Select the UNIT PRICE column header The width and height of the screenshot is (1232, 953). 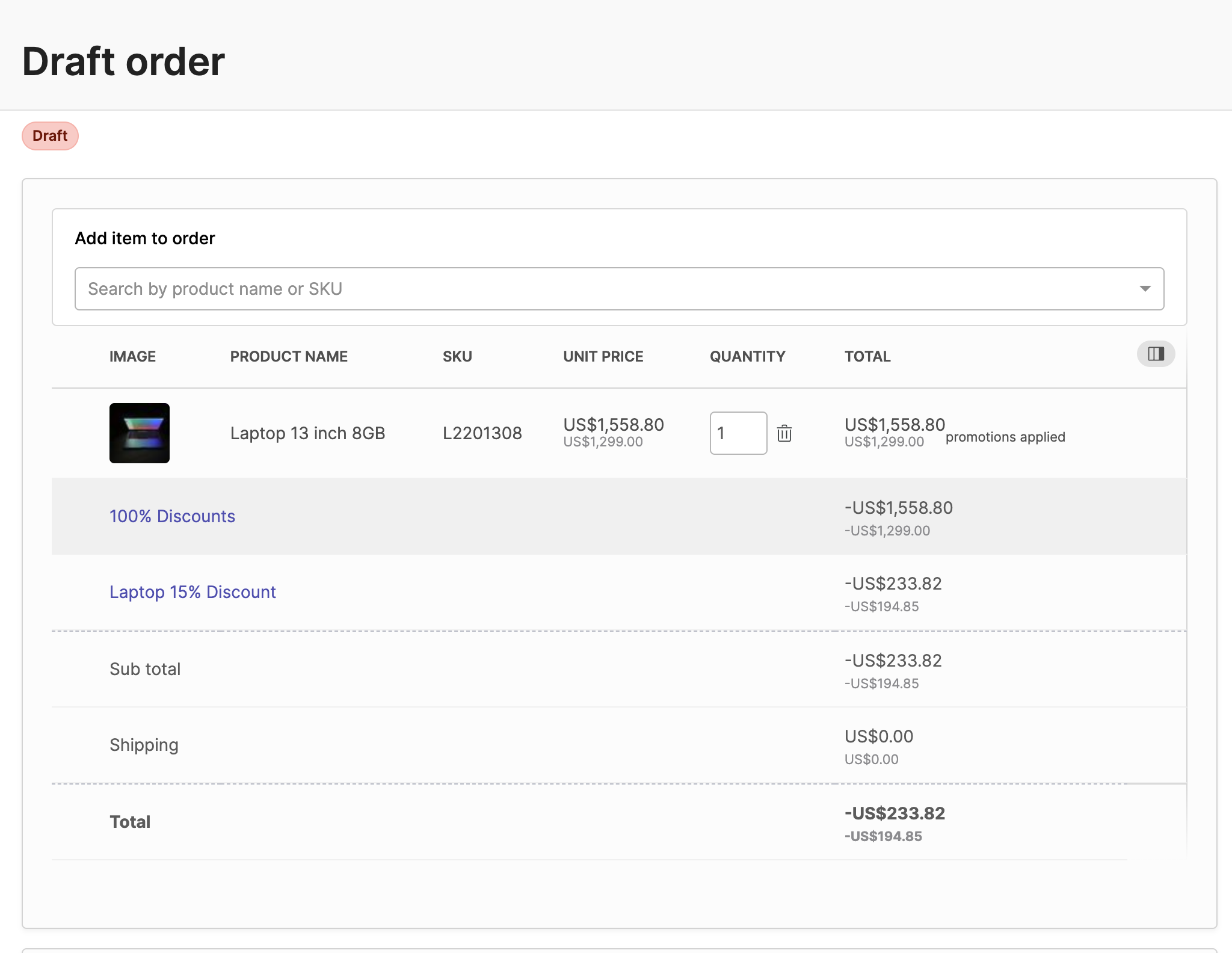pyautogui.click(x=602, y=356)
